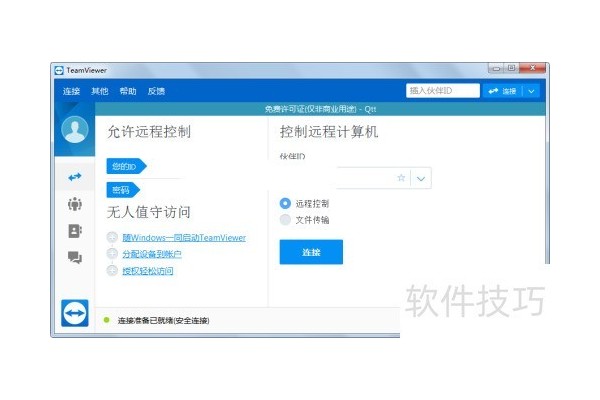Click the 允许远程控制 heading
Viewport: 600px width, 400px height.
click(x=149, y=131)
